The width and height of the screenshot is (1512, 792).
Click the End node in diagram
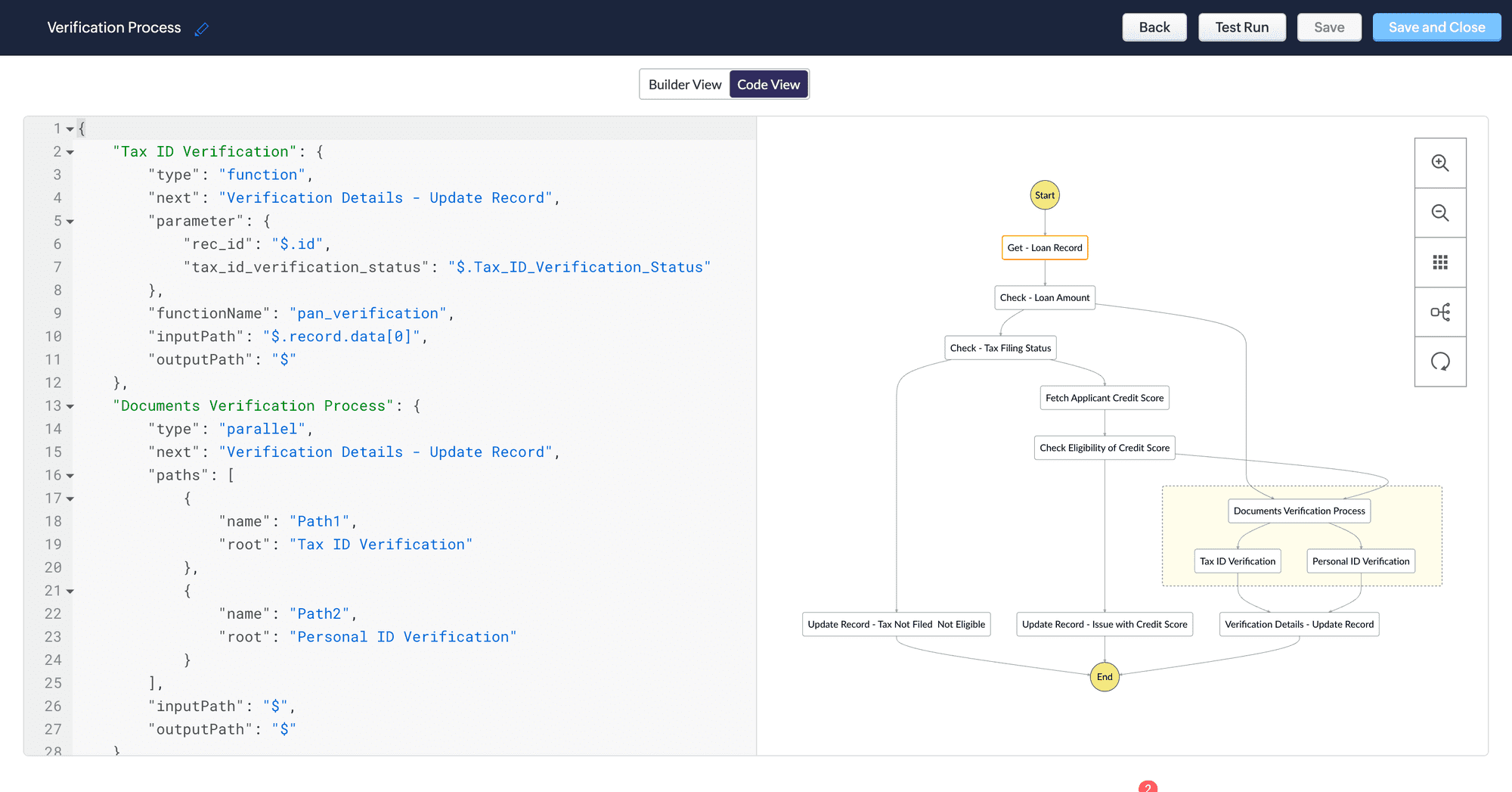tap(1105, 677)
